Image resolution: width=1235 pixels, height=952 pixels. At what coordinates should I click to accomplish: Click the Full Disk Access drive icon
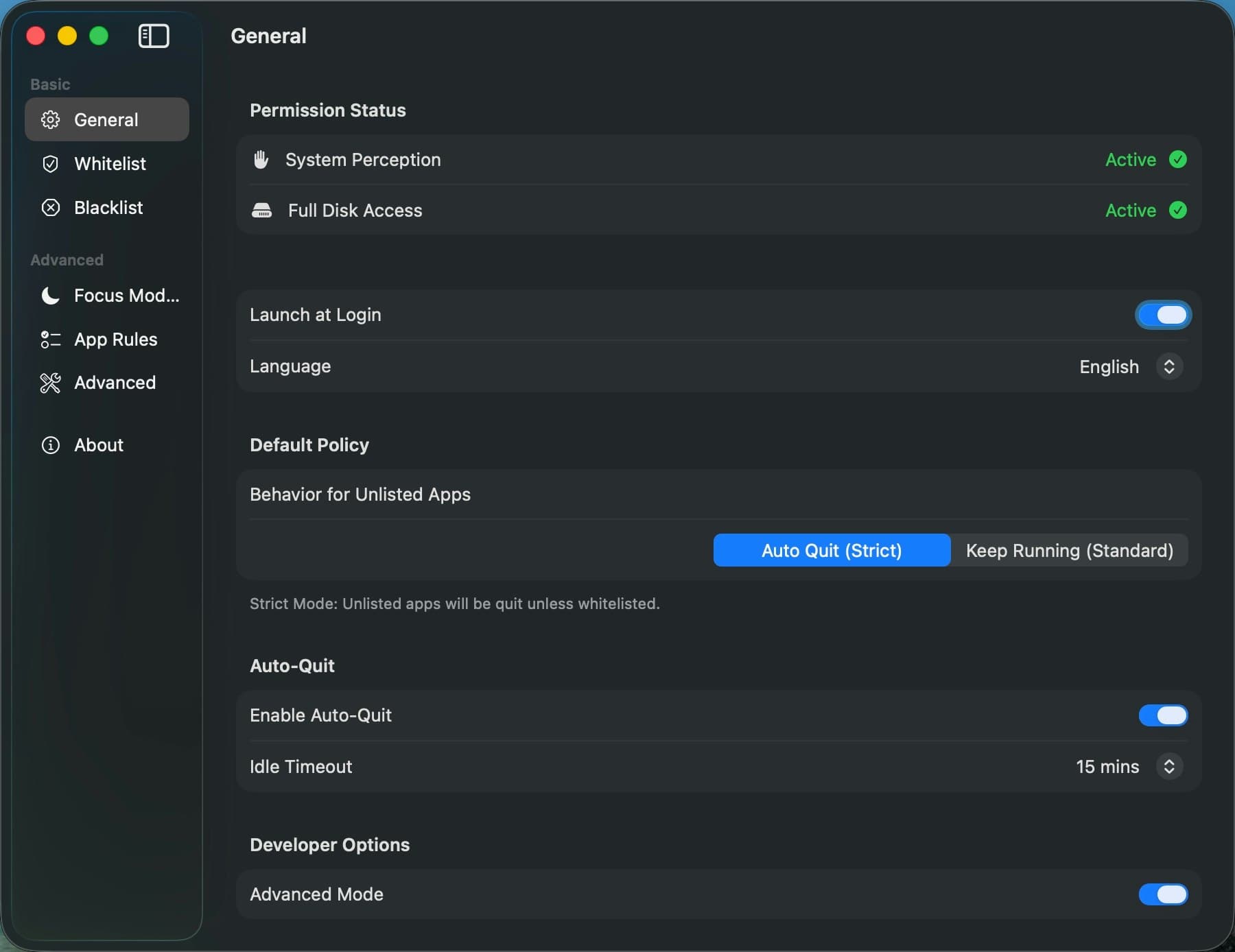261,211
